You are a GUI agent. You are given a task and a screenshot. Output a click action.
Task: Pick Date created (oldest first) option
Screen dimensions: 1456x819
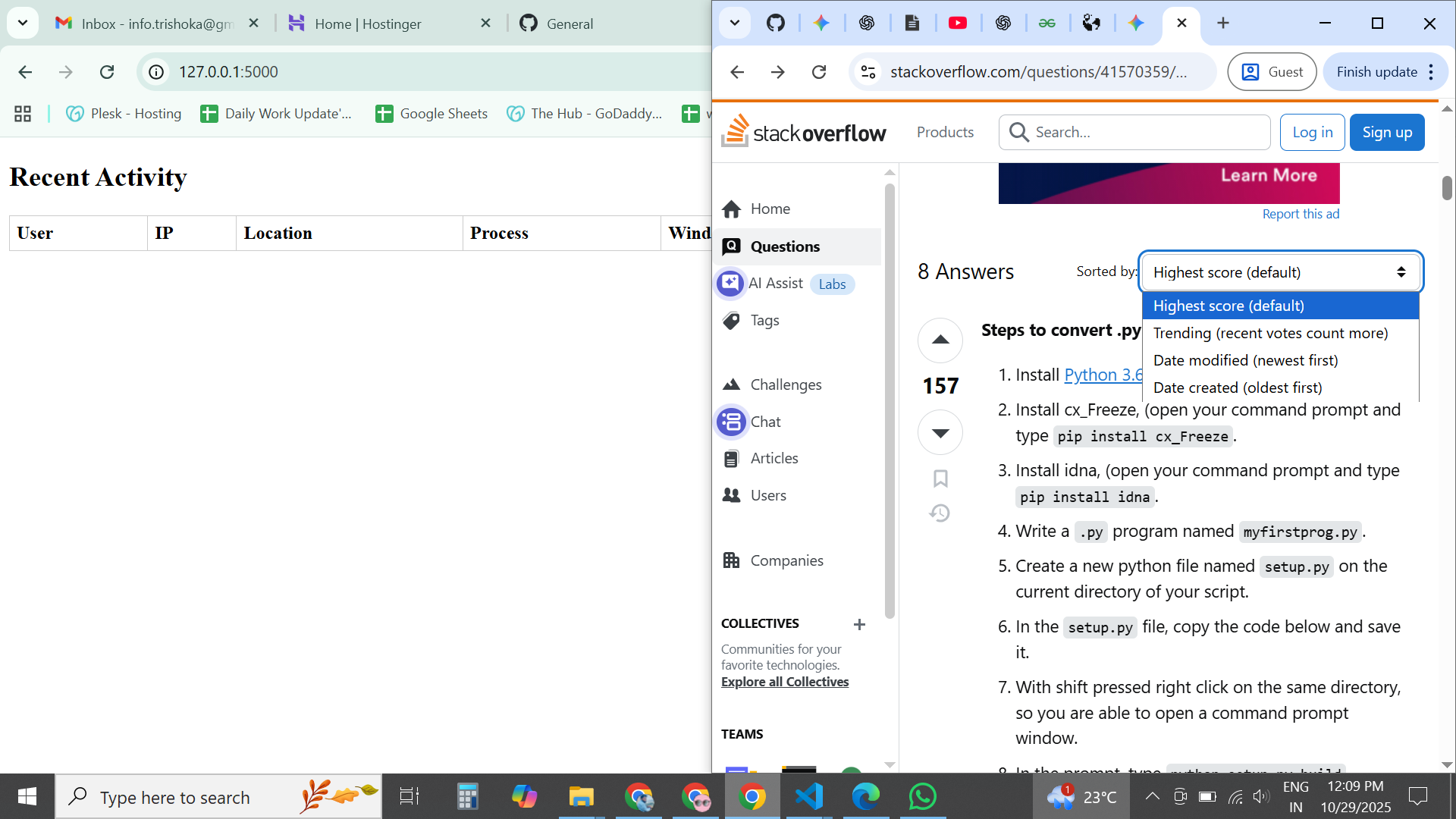(1237, 388)
